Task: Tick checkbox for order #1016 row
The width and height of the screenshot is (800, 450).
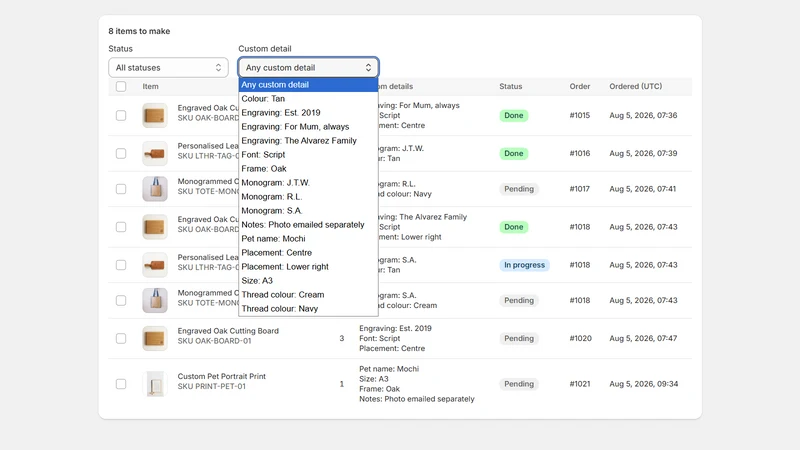Action: point(121,154)
